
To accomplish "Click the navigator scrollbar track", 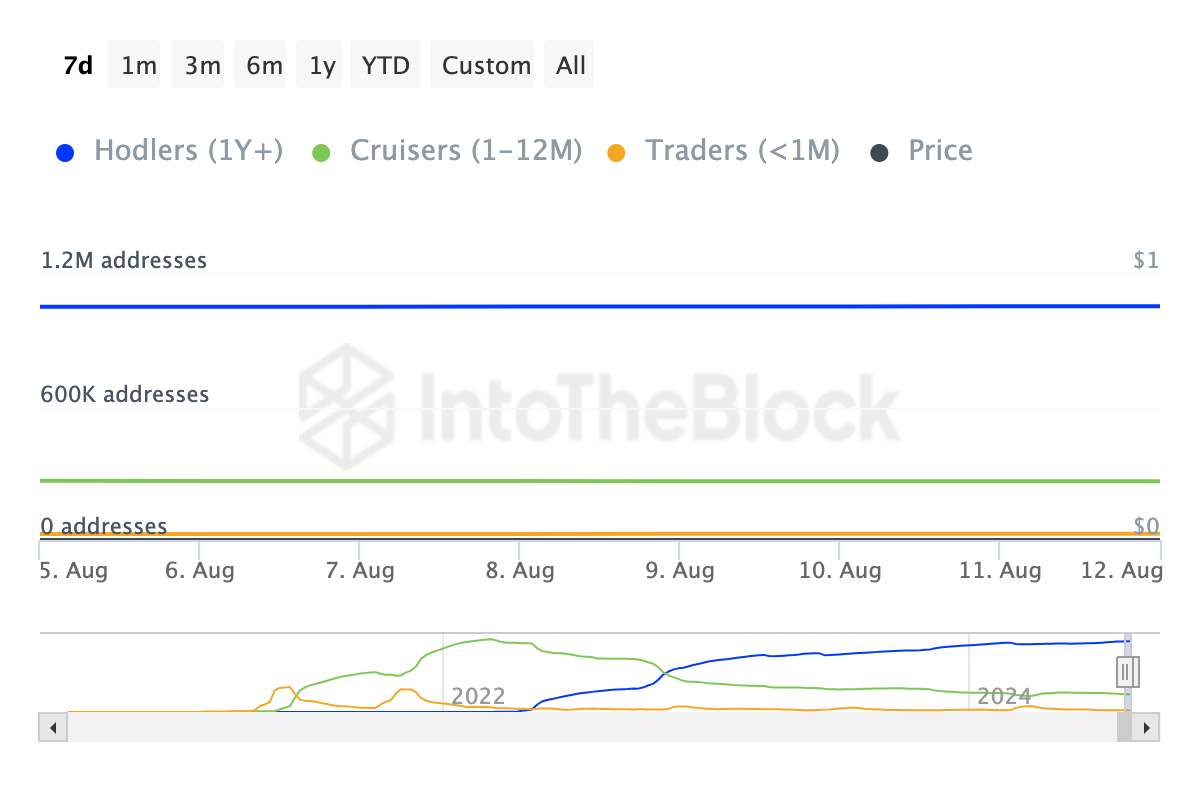I will pos(590,727).
